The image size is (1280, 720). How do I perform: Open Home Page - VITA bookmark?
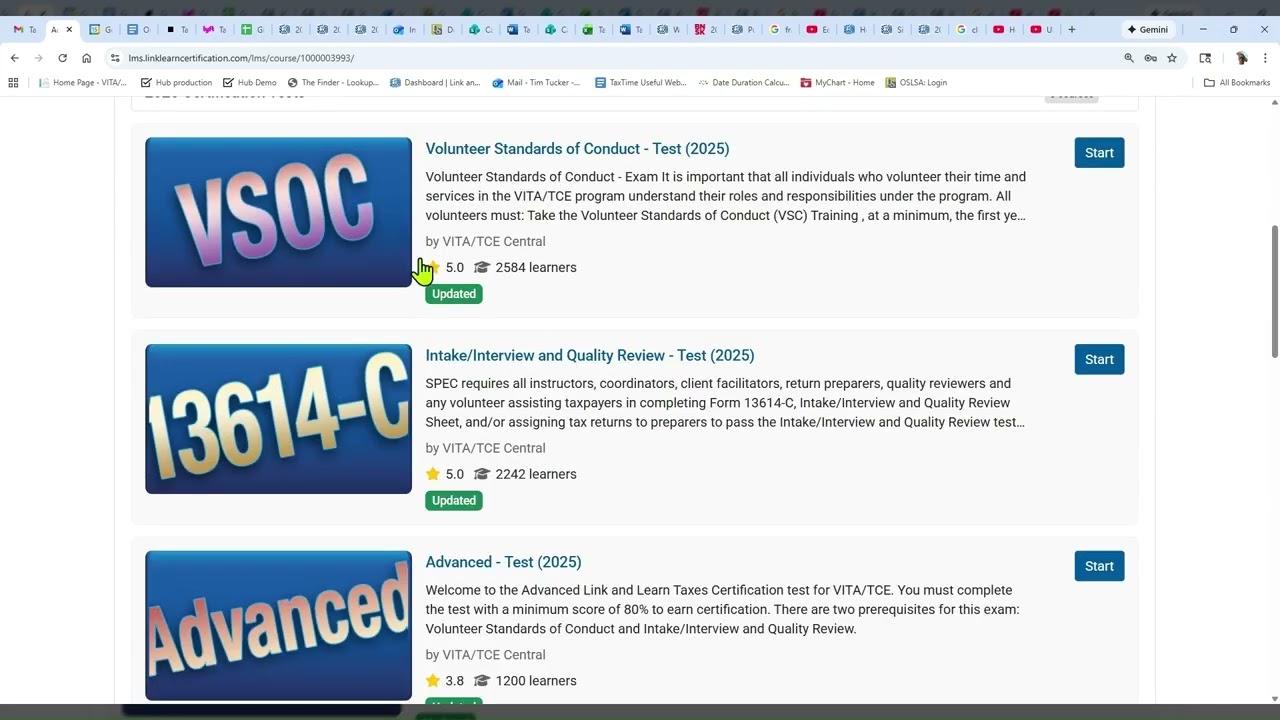(x=82, y=83)
